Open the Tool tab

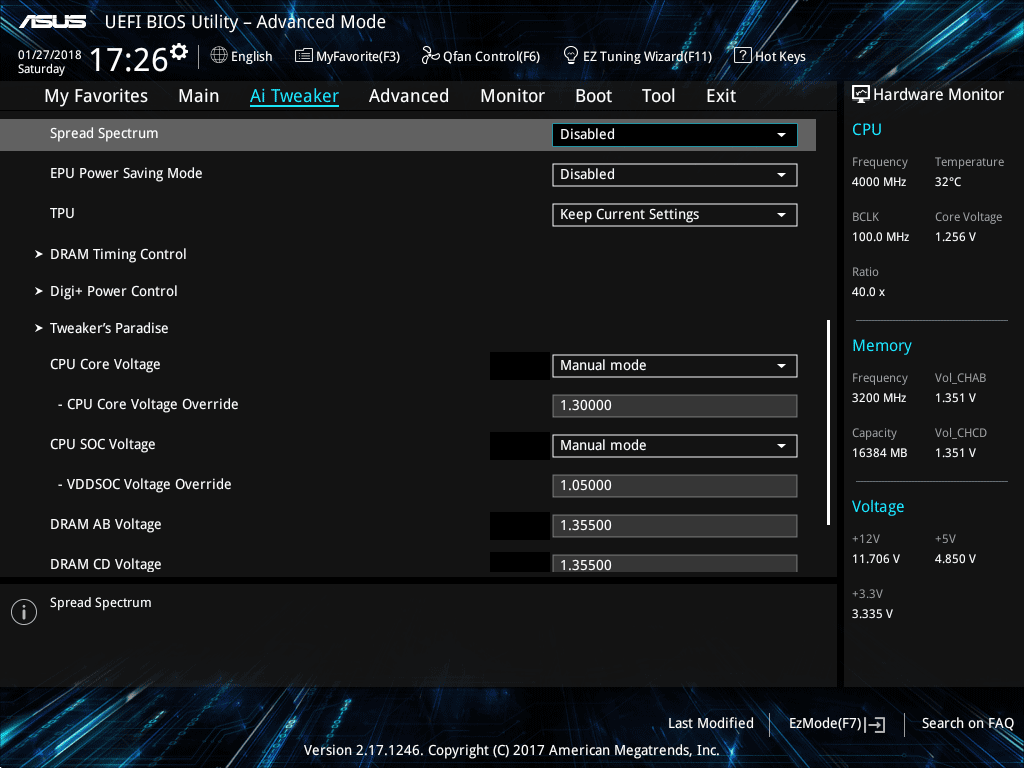658,96
